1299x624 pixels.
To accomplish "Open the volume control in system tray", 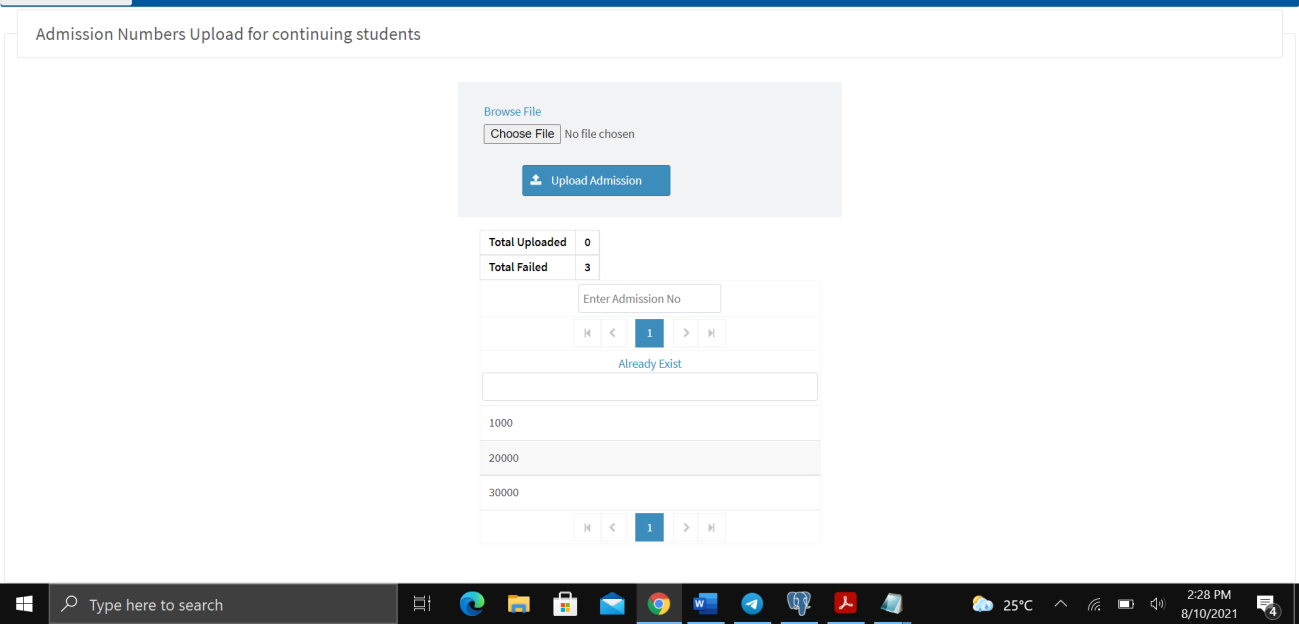I will [1158, 605].
